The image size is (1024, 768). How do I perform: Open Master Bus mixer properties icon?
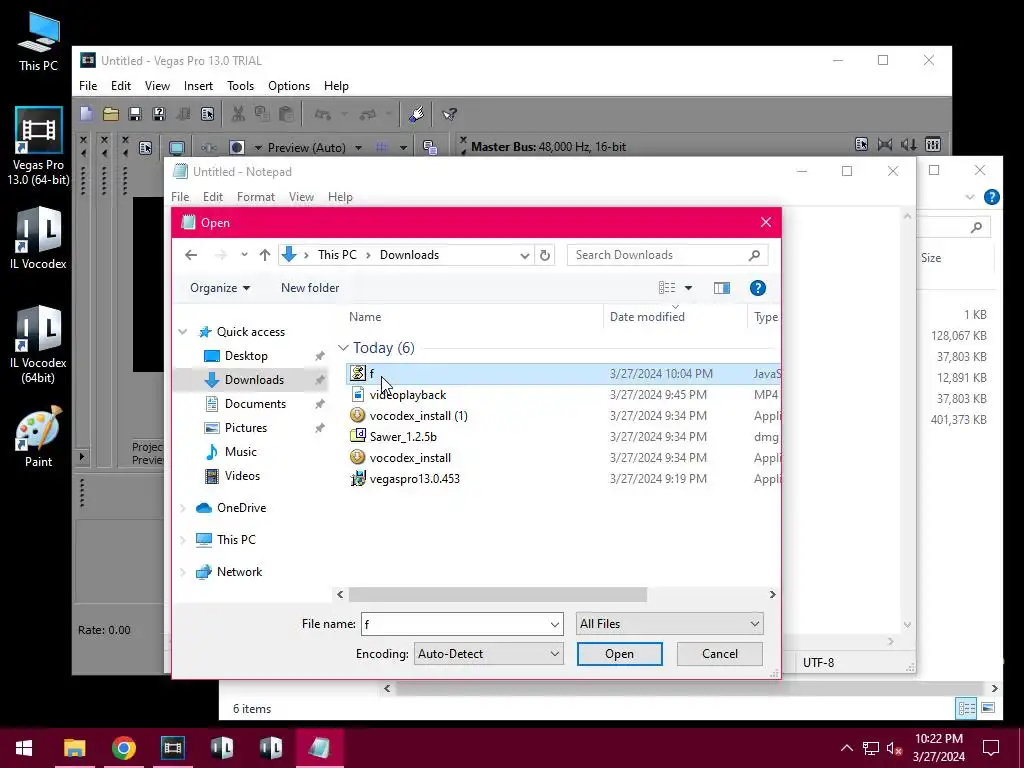pyautogui.click(x=933, y=145)
